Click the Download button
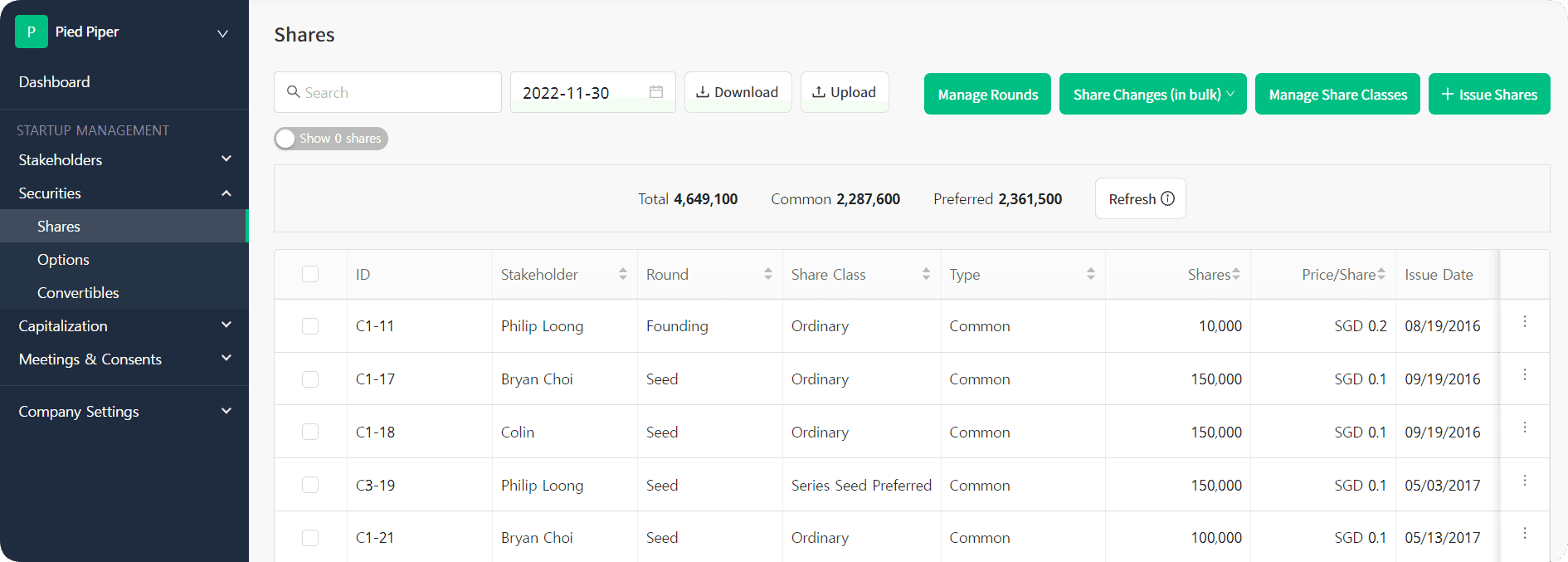Viewport: 1568px width, 562px height. tap(738, 92)
